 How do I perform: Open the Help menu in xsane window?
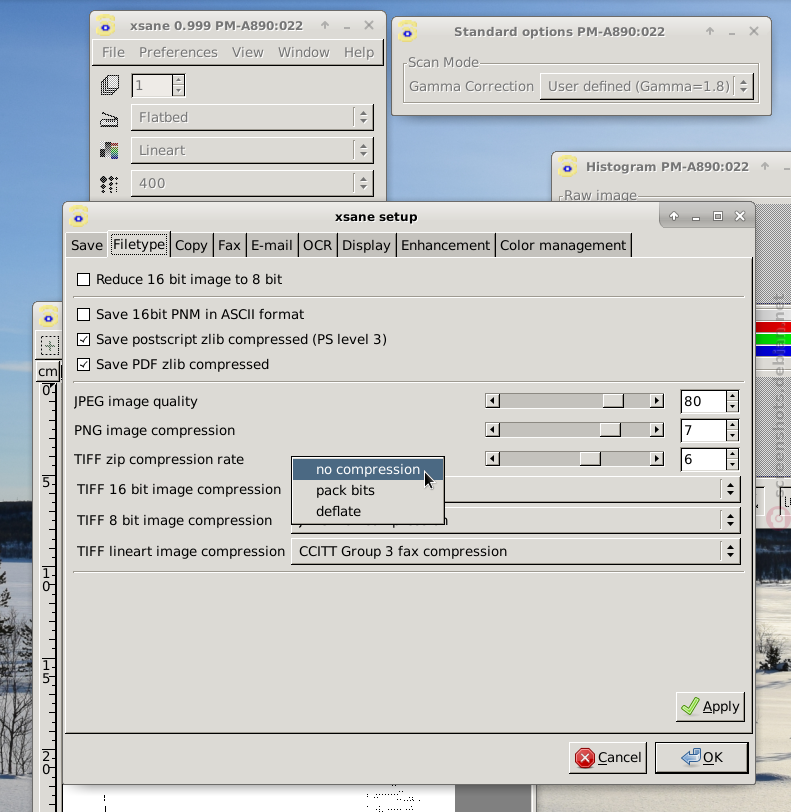(359, 52)
